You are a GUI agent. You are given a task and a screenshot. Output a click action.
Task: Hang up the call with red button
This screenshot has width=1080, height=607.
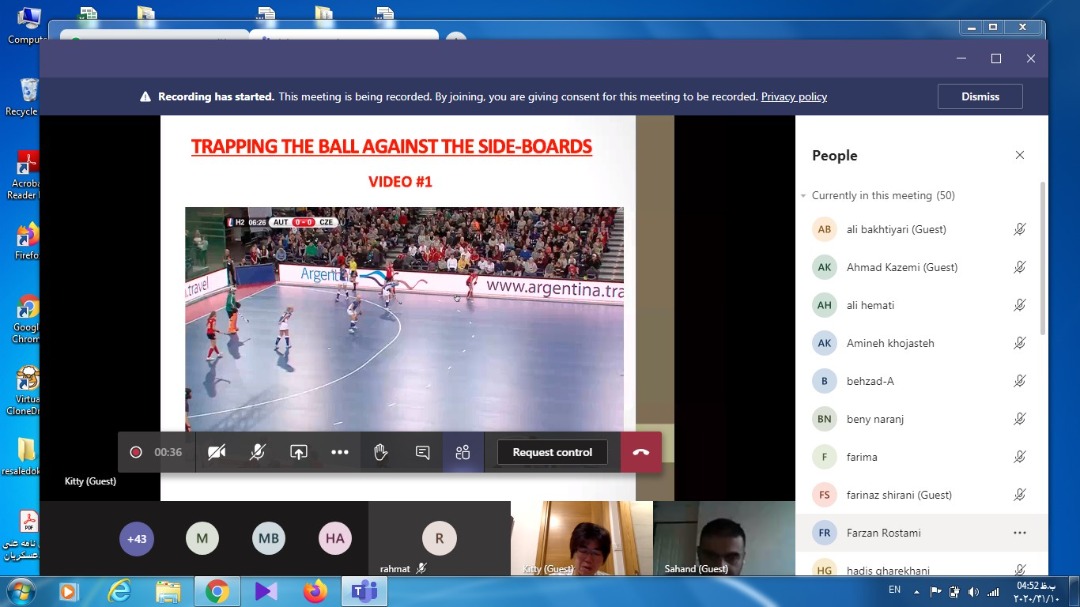(641, 452)
